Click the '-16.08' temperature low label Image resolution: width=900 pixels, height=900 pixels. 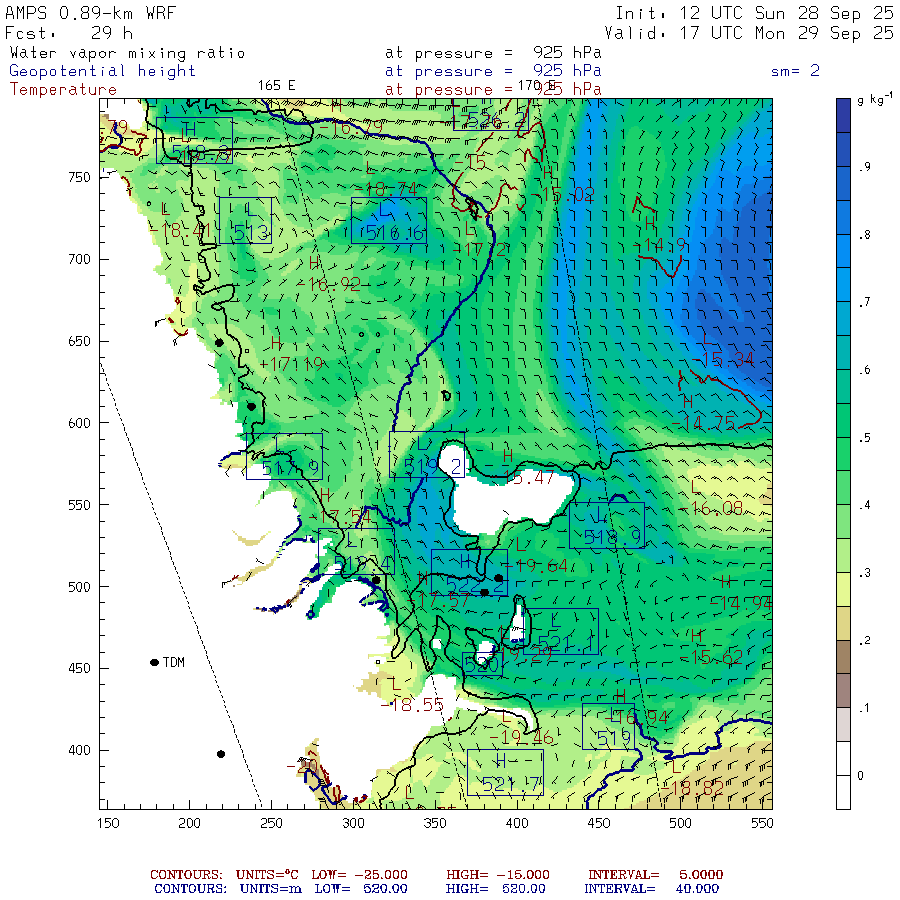pos(711,509)
